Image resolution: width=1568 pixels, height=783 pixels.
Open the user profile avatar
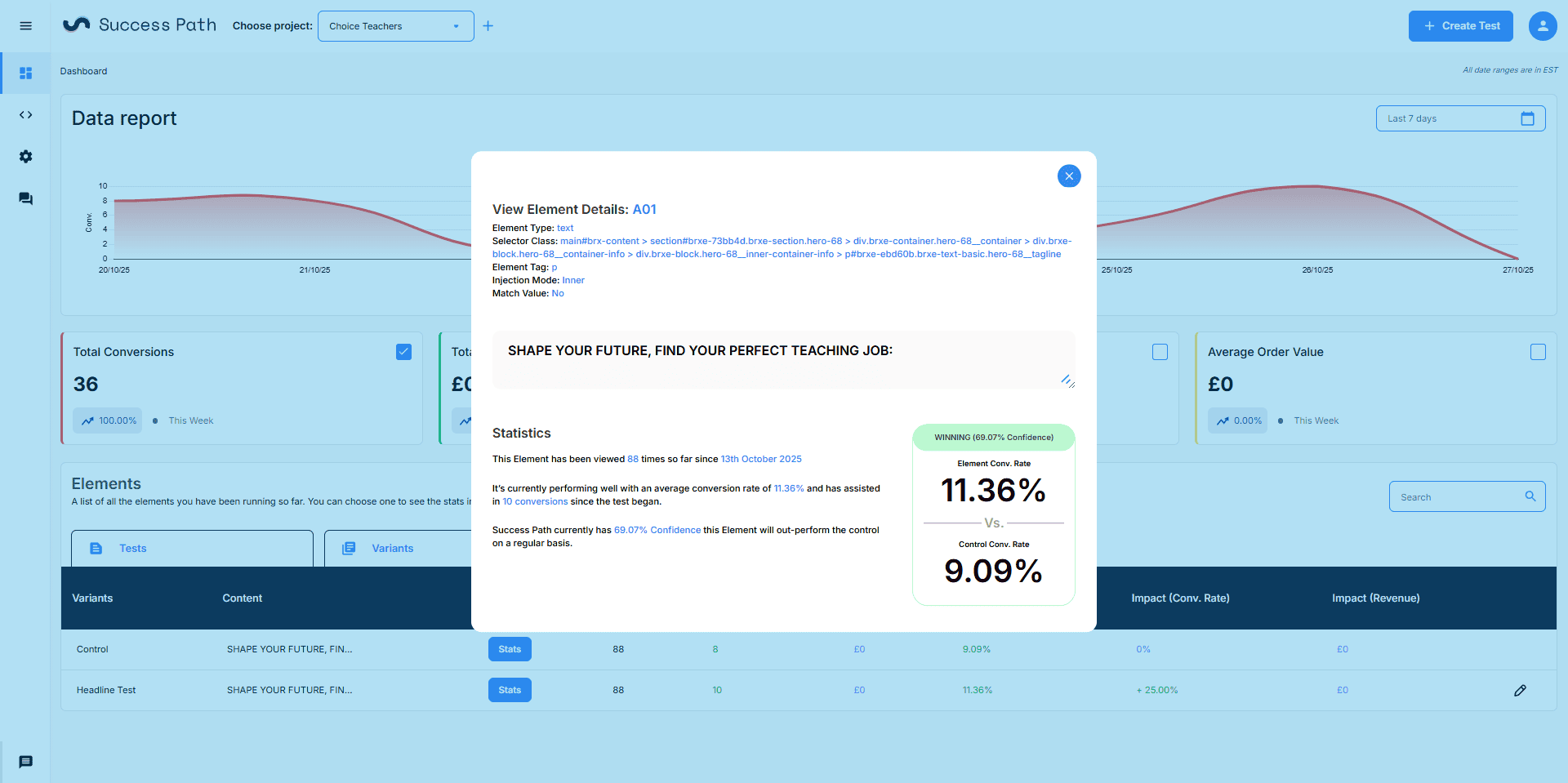point(1542,26)
